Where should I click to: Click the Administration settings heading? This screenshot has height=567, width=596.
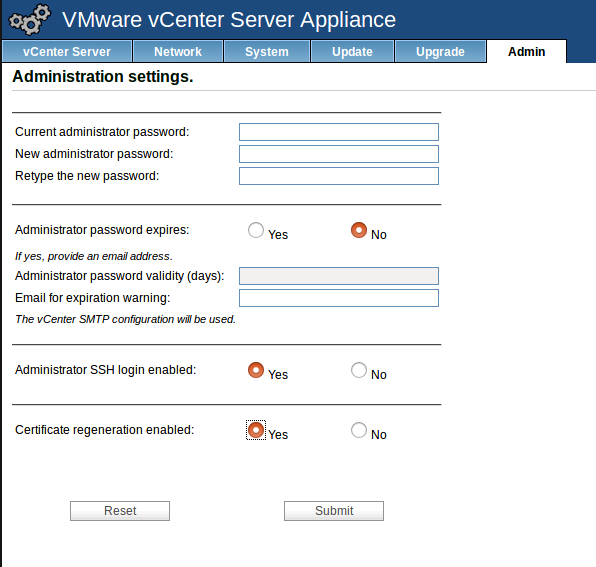tap(103, 76)
